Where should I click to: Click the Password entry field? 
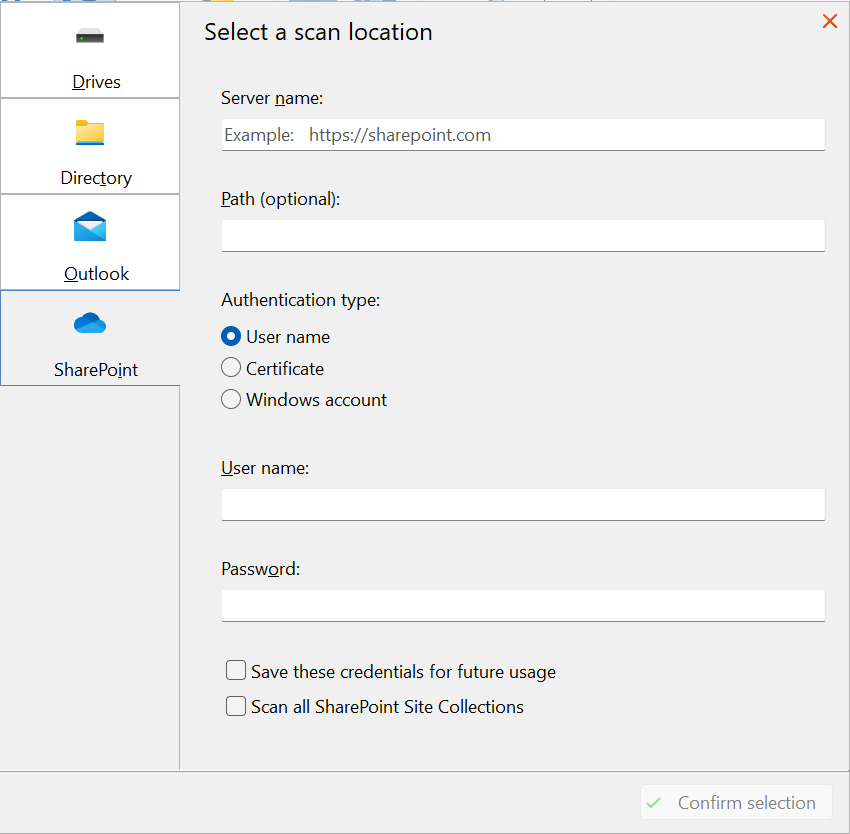(x=522, y=605)
